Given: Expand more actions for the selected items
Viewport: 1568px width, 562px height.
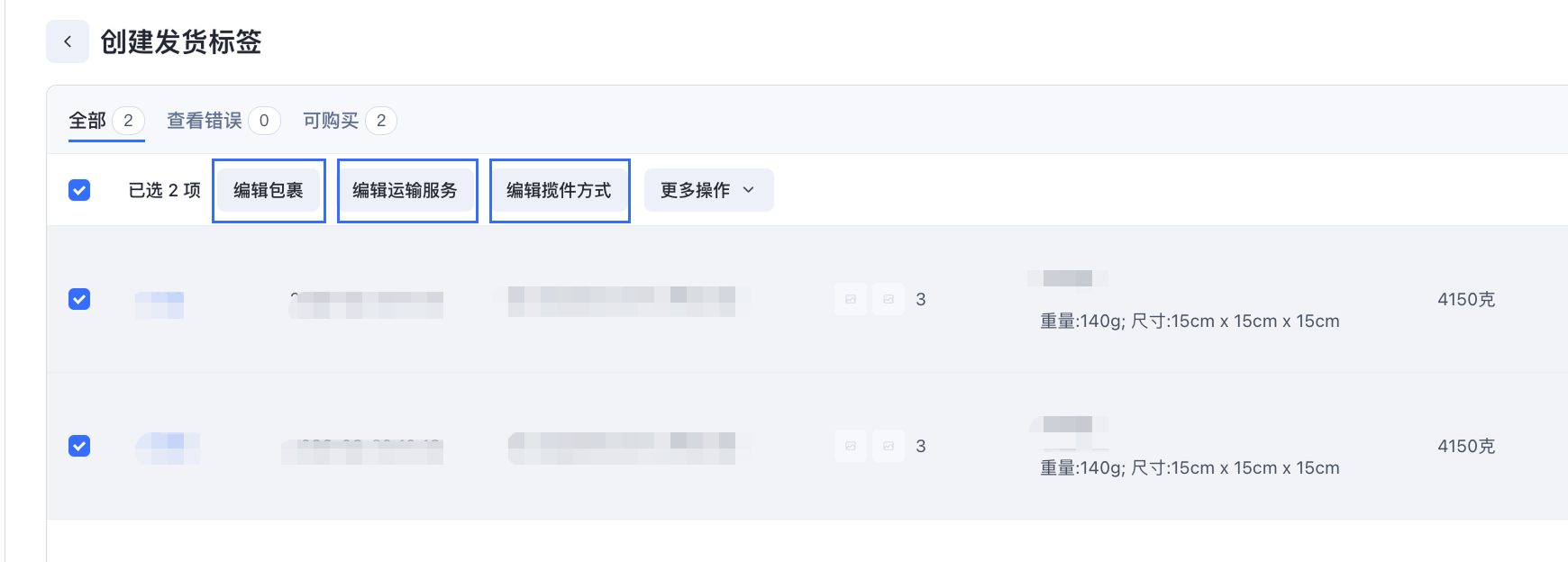Looking at the screenshot, I should click(x=708, y=190).
